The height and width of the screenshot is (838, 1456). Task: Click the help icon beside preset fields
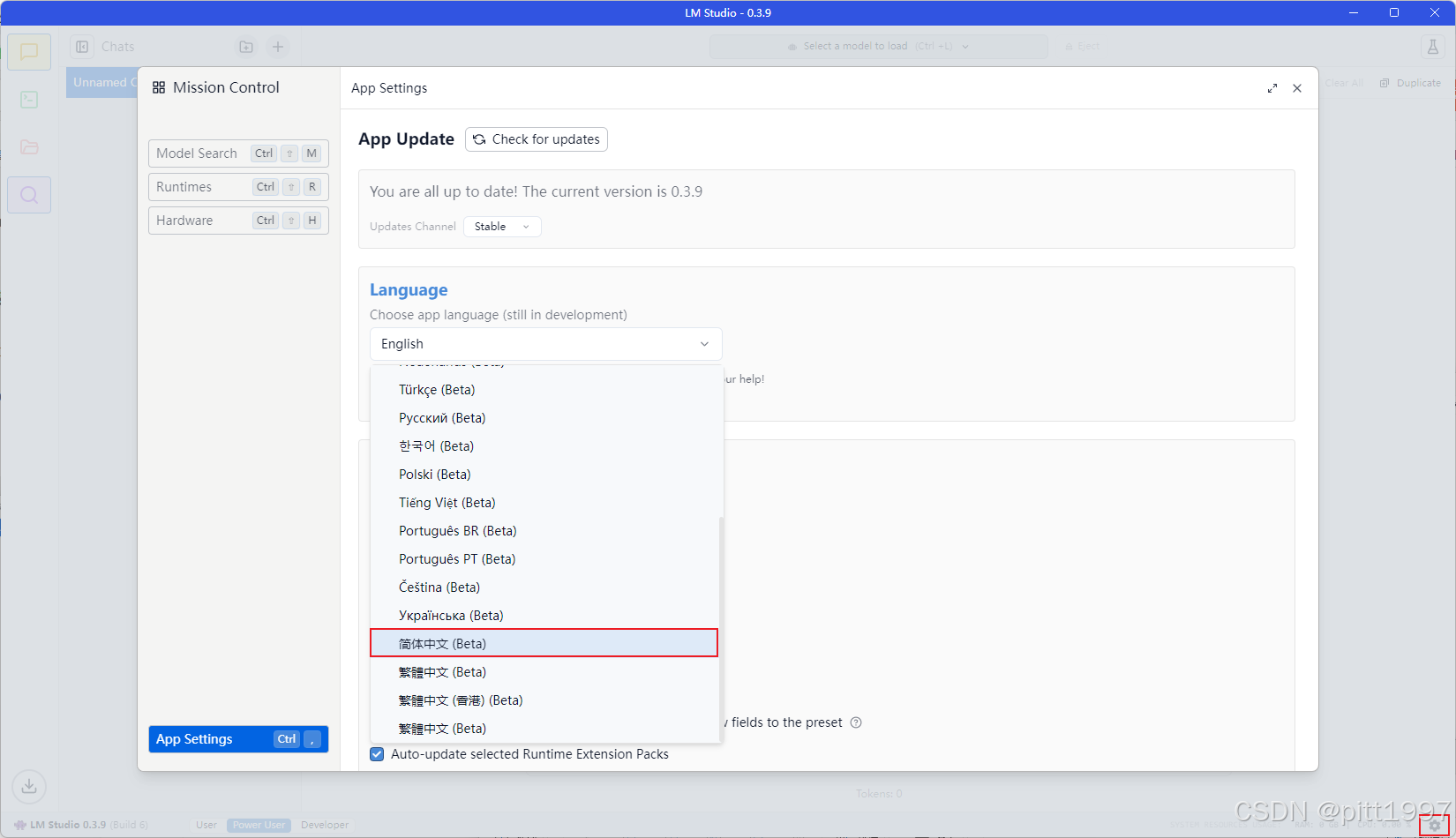coord(856,722)
